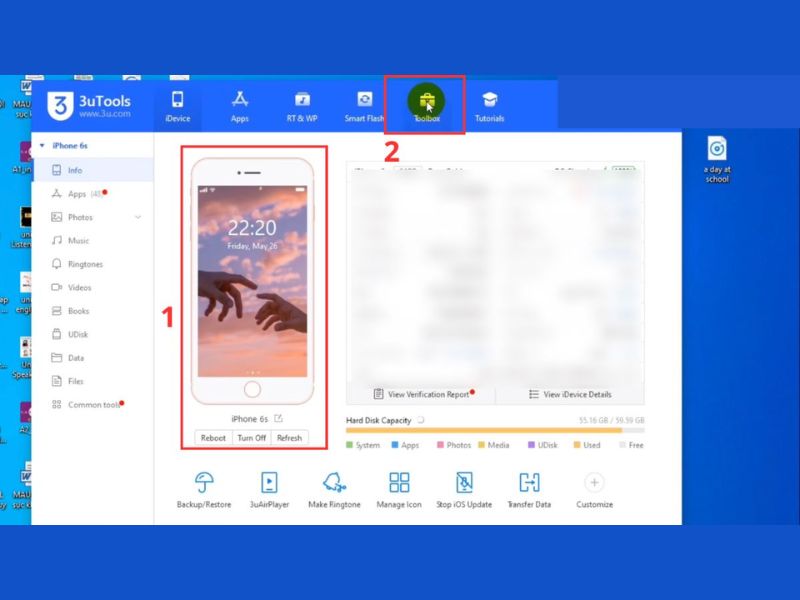Select Data in the sidebar
The height and width of the screenshot is (600, 800).
tap(93, 358)
